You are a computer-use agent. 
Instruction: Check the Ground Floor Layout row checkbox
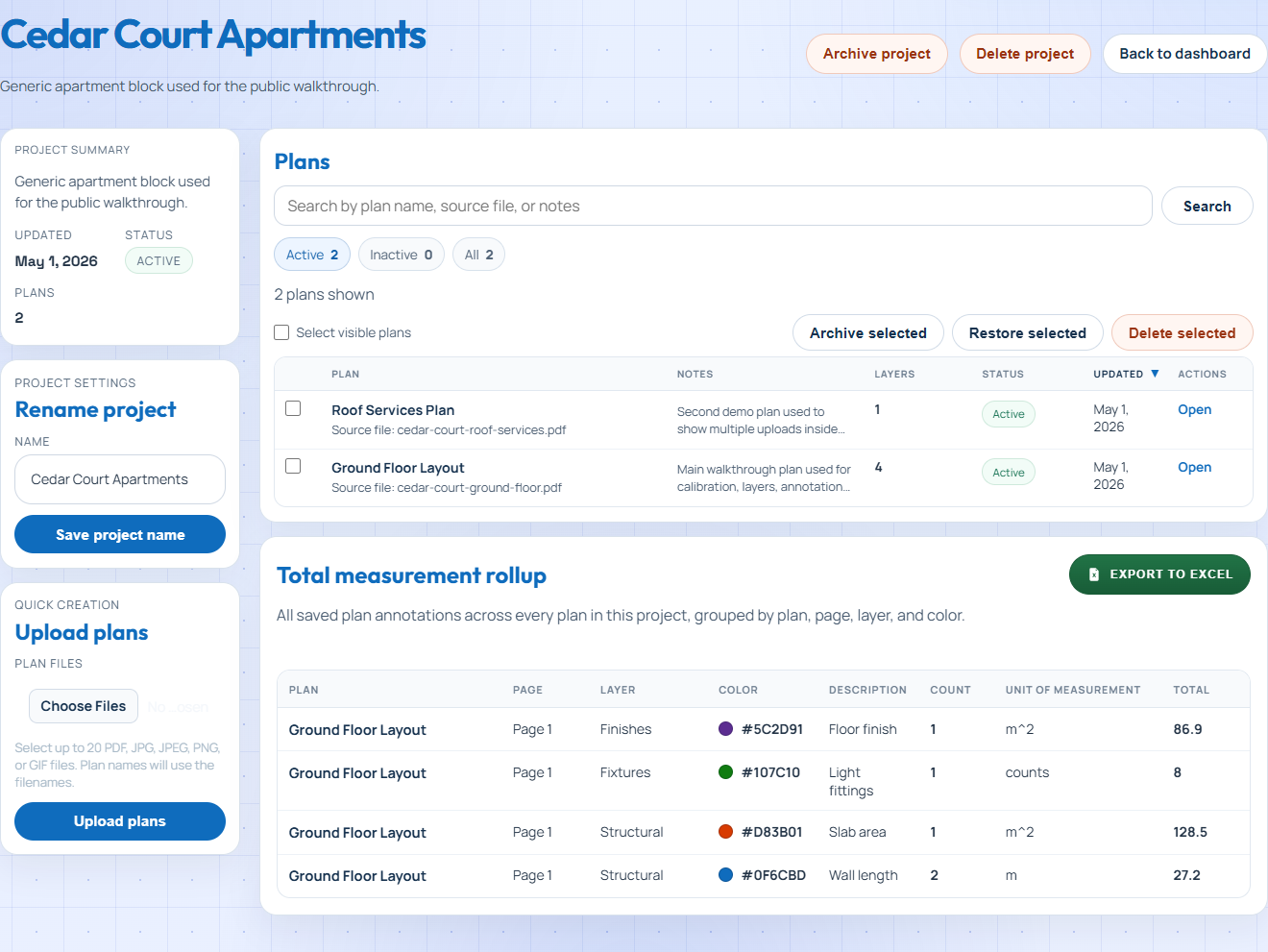click(x=293, y=466)
